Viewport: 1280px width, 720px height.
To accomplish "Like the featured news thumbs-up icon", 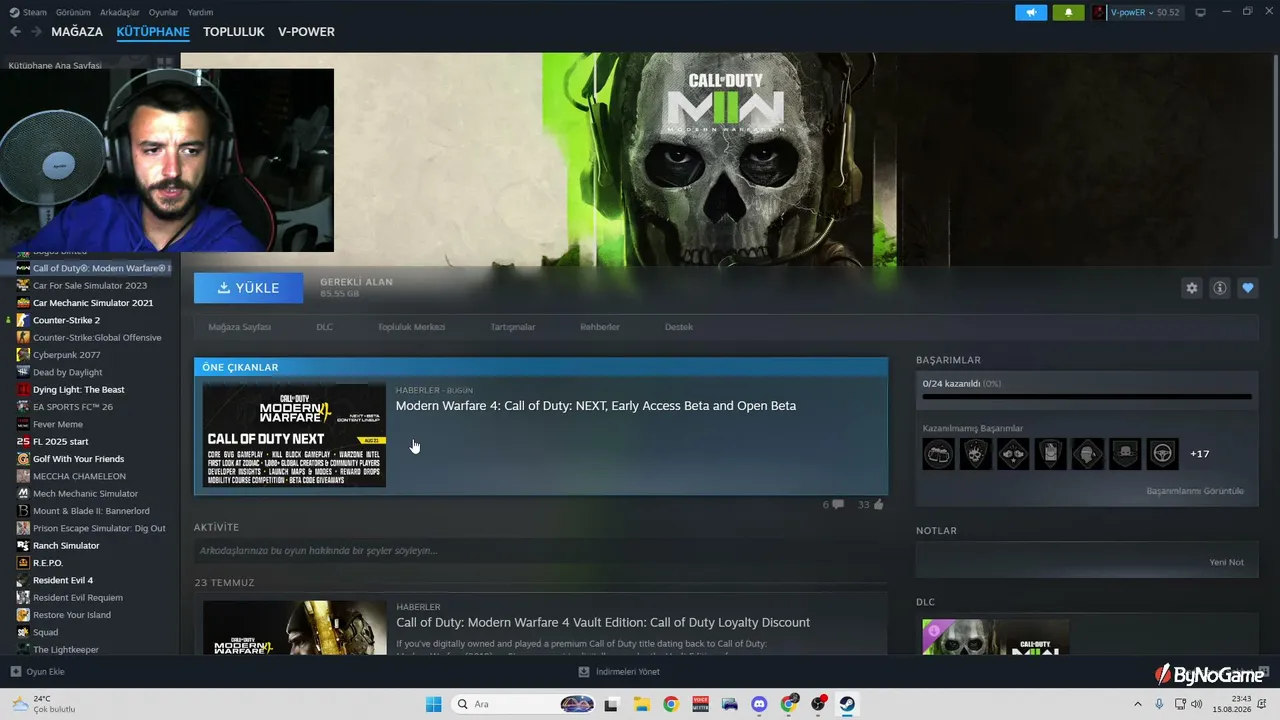I will pyautogui.click(x=879, y=505).
